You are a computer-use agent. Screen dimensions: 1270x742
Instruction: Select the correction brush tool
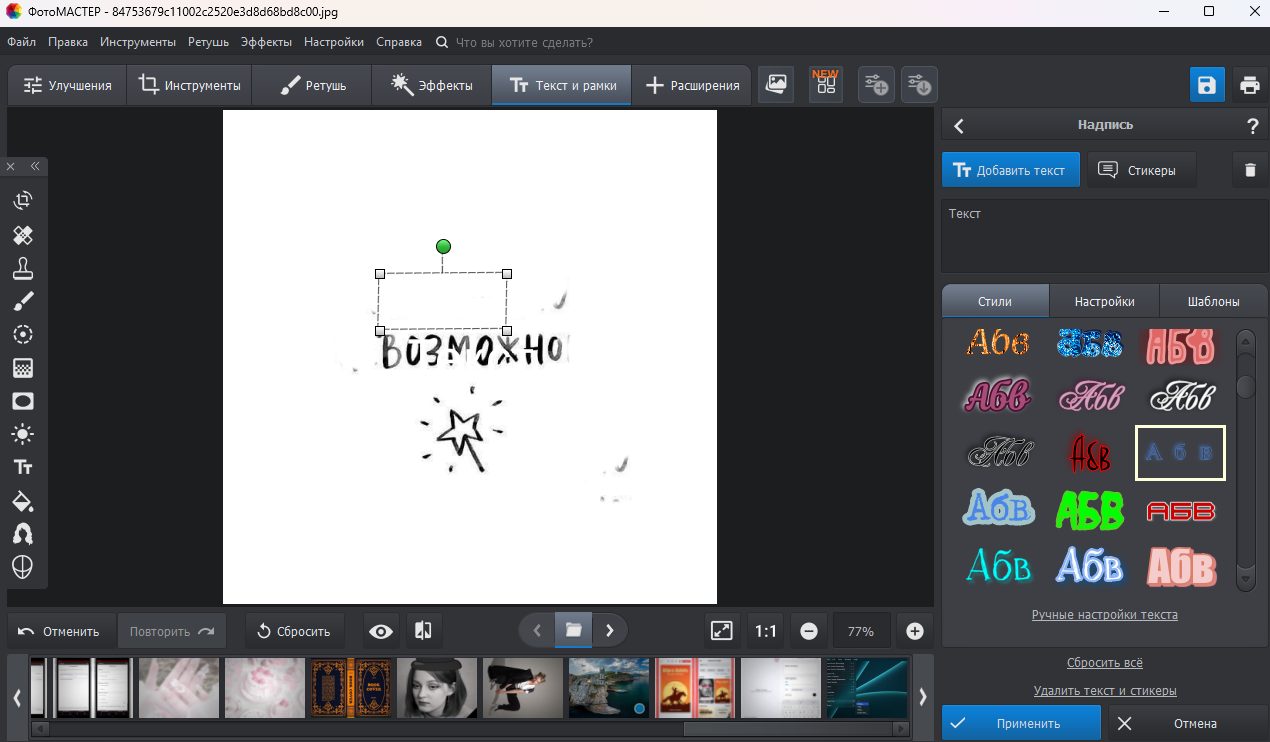[x=23, y=301]
